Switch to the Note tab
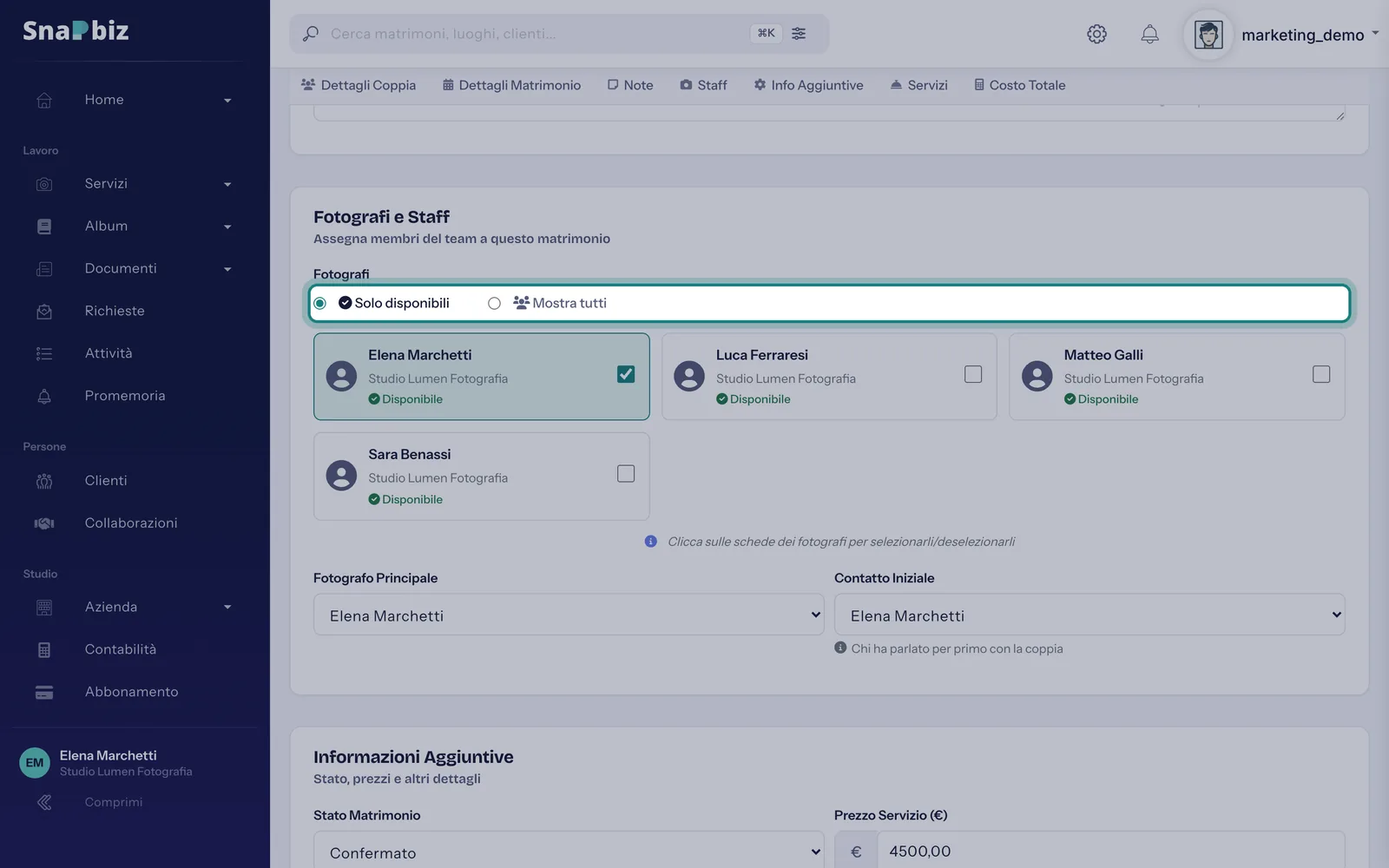Viewport: 1389px width, 868px height. coord(630,85)
